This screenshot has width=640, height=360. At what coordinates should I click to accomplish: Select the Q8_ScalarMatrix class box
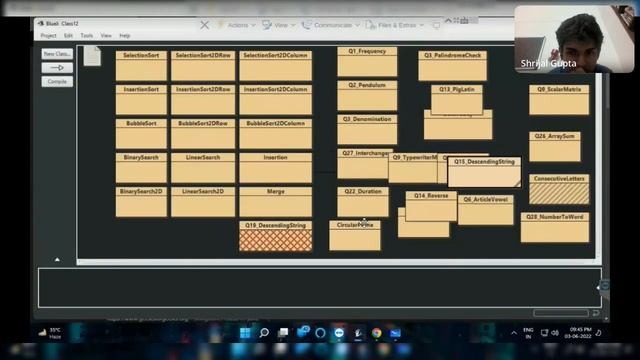tap(559, 100)
